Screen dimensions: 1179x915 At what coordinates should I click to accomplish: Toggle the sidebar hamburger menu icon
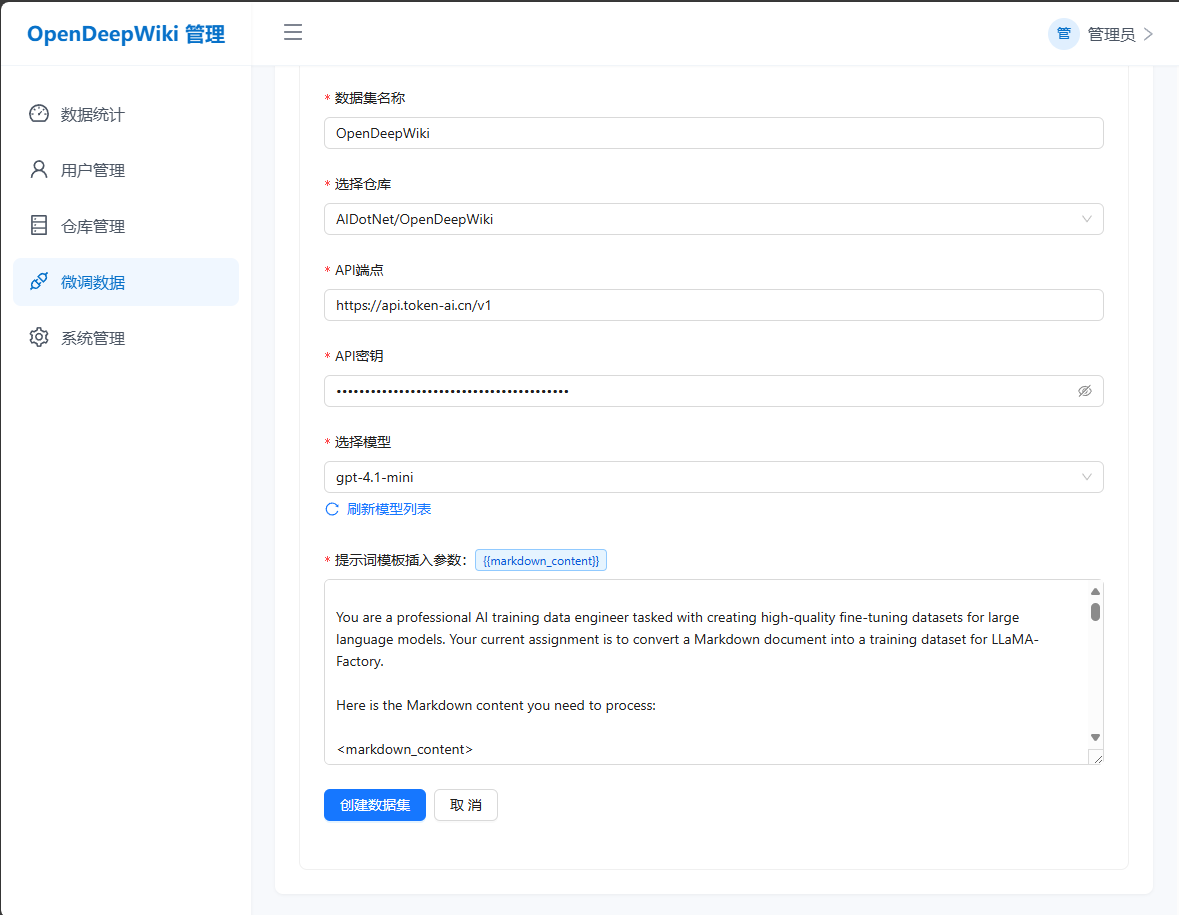(x=292, y=32)
